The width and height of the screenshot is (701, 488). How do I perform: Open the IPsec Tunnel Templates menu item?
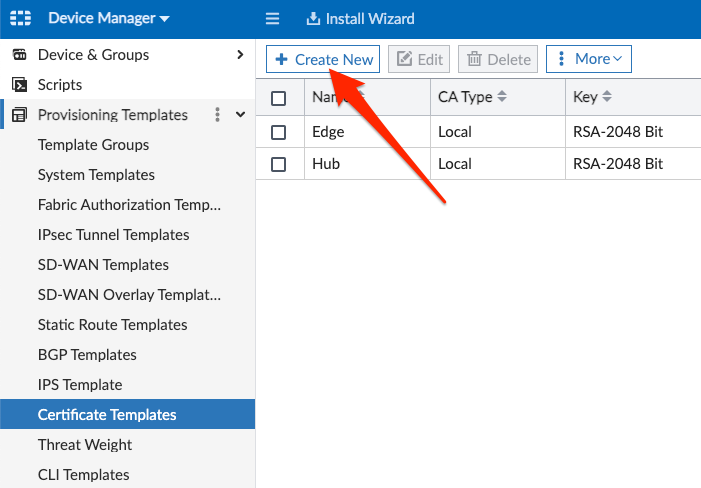[x=114, y=235]
